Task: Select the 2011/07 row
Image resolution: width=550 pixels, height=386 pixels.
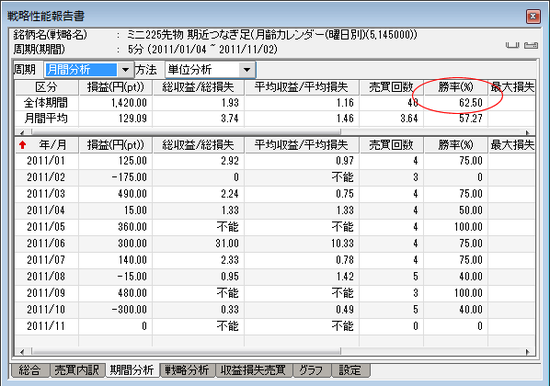Action: pos(275,260)
